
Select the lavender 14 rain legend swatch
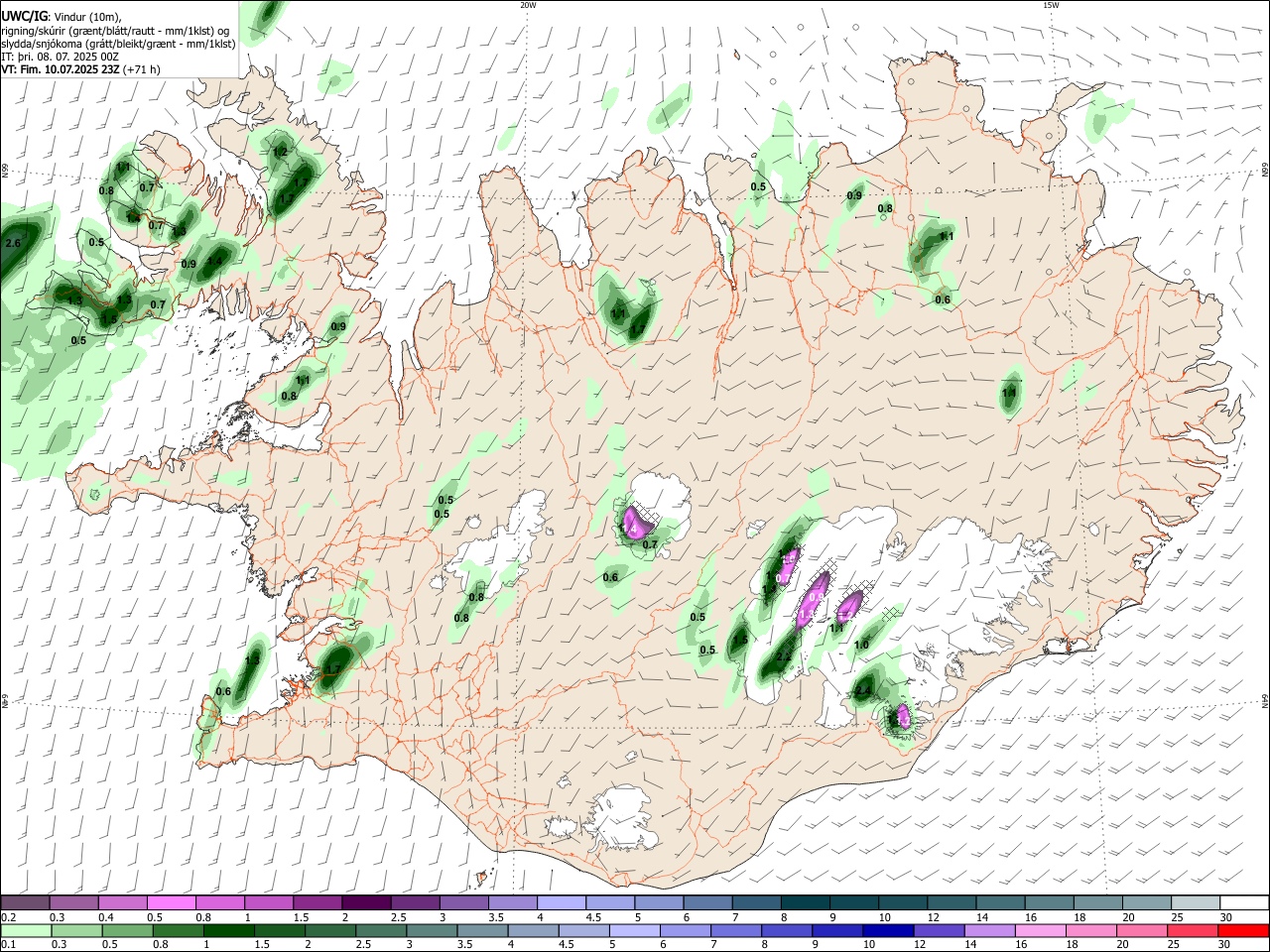pos(987,930)
